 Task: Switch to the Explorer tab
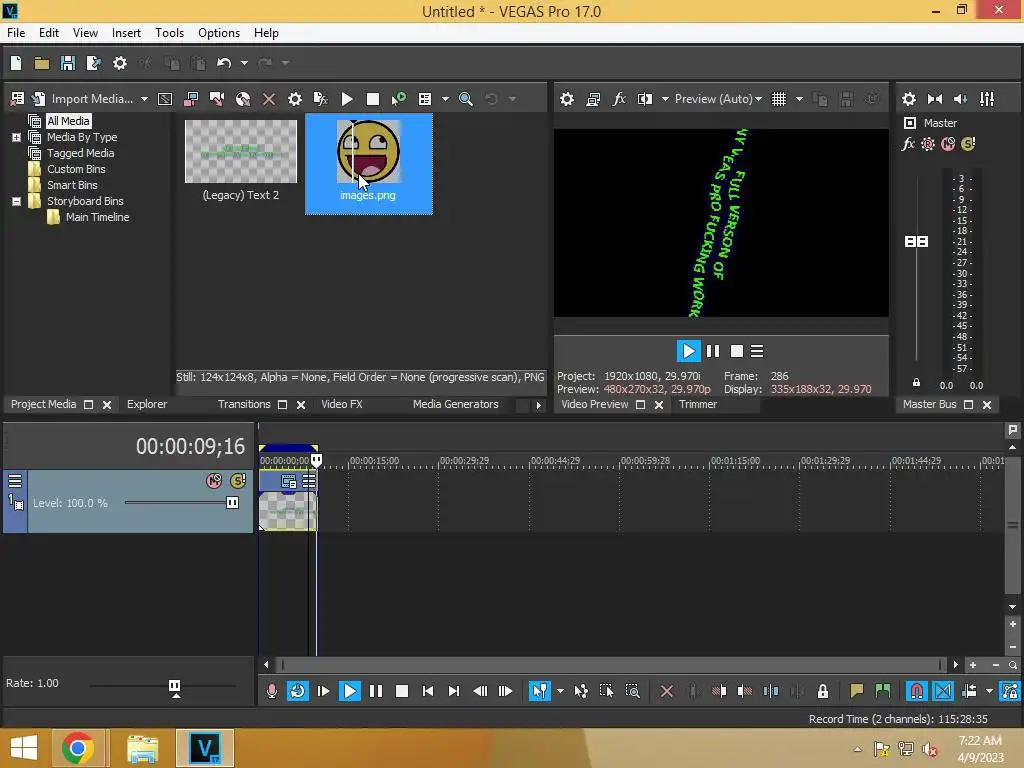point(147,404)
